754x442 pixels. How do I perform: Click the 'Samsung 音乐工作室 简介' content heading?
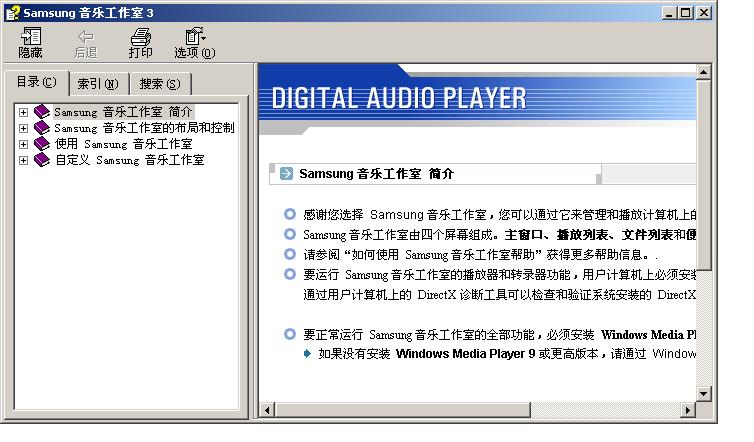click(376, 174)
